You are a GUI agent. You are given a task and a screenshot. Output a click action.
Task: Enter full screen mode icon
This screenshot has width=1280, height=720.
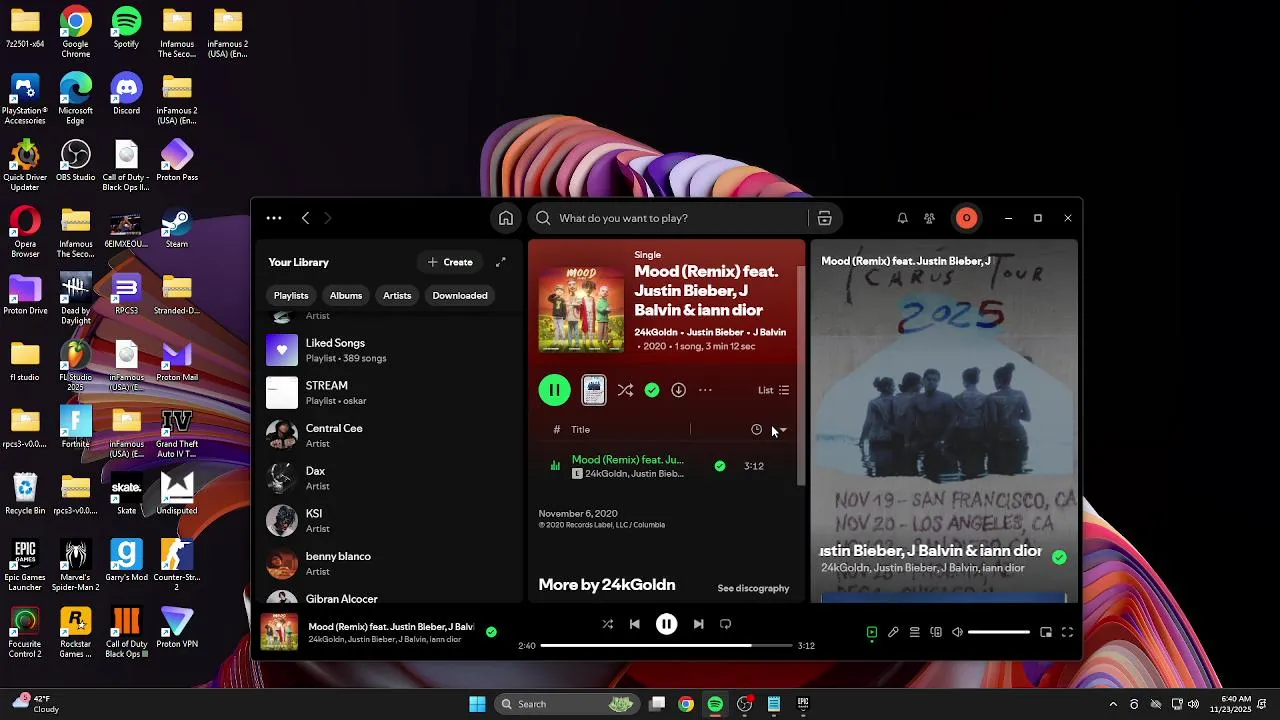tap(1067, 632)
